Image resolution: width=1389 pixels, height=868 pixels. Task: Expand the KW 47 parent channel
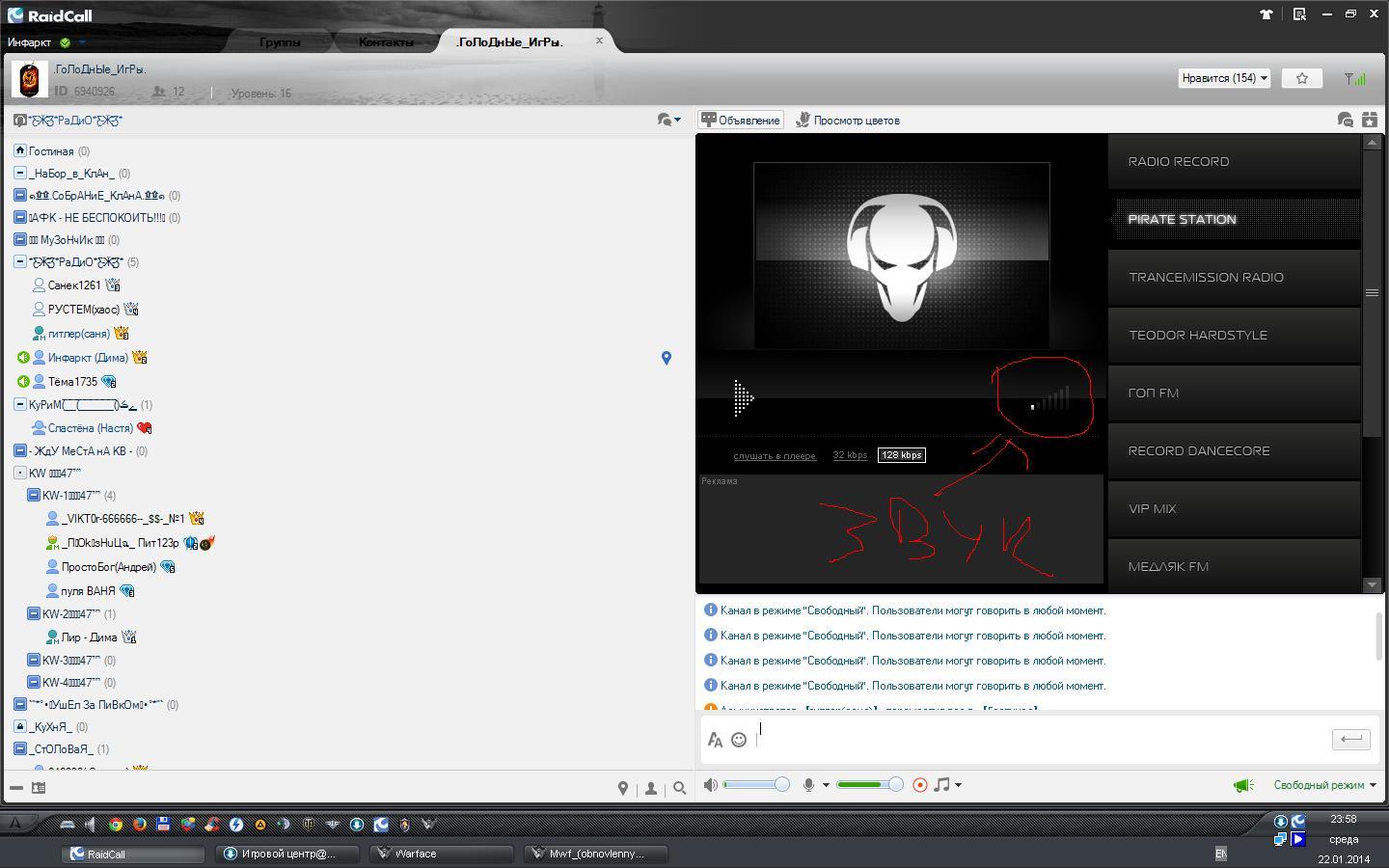tap(20, 473)
